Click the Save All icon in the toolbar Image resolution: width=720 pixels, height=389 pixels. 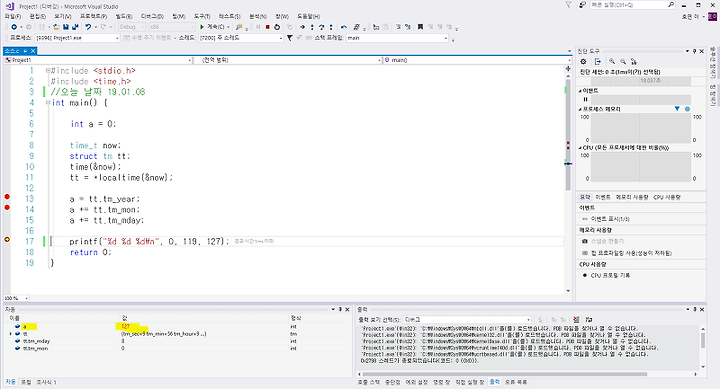pos(75,27)
